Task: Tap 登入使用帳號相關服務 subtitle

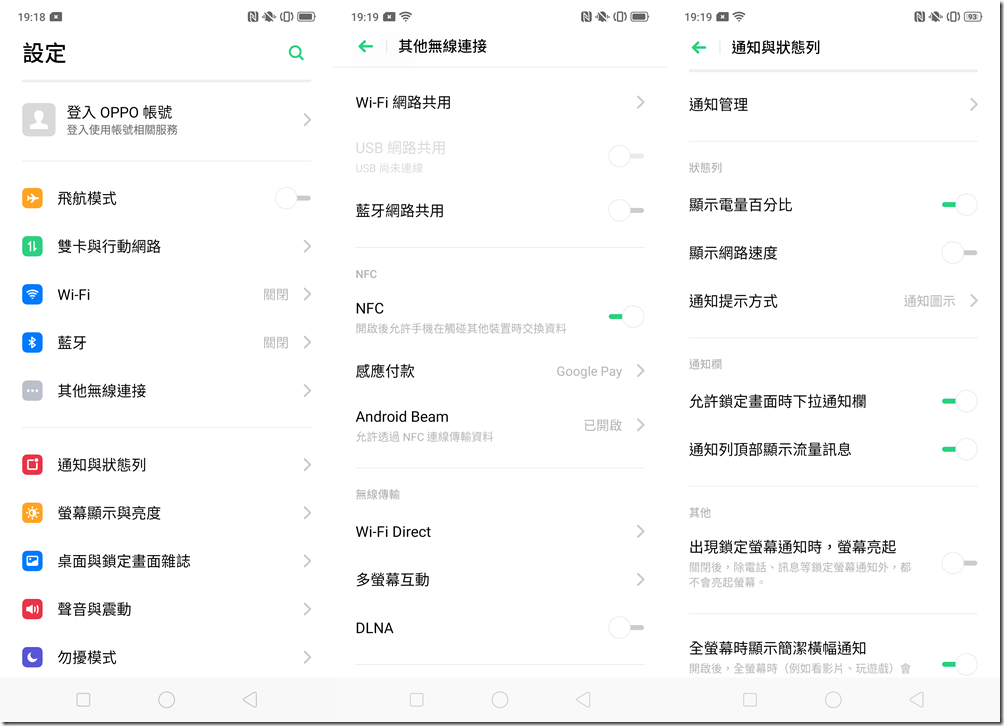Action: pyautogui.click(x=122, y=130)
